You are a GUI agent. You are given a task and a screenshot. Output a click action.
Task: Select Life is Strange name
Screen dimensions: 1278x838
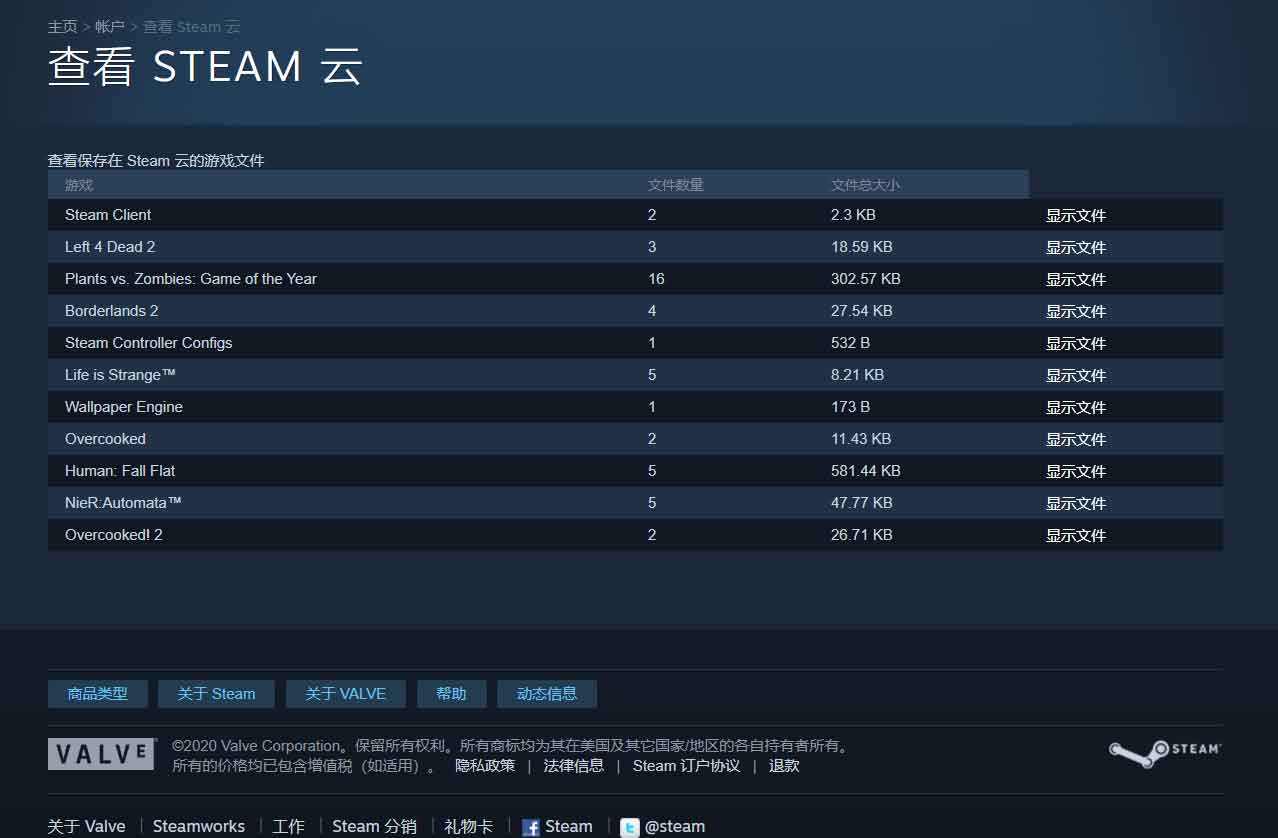120,375
